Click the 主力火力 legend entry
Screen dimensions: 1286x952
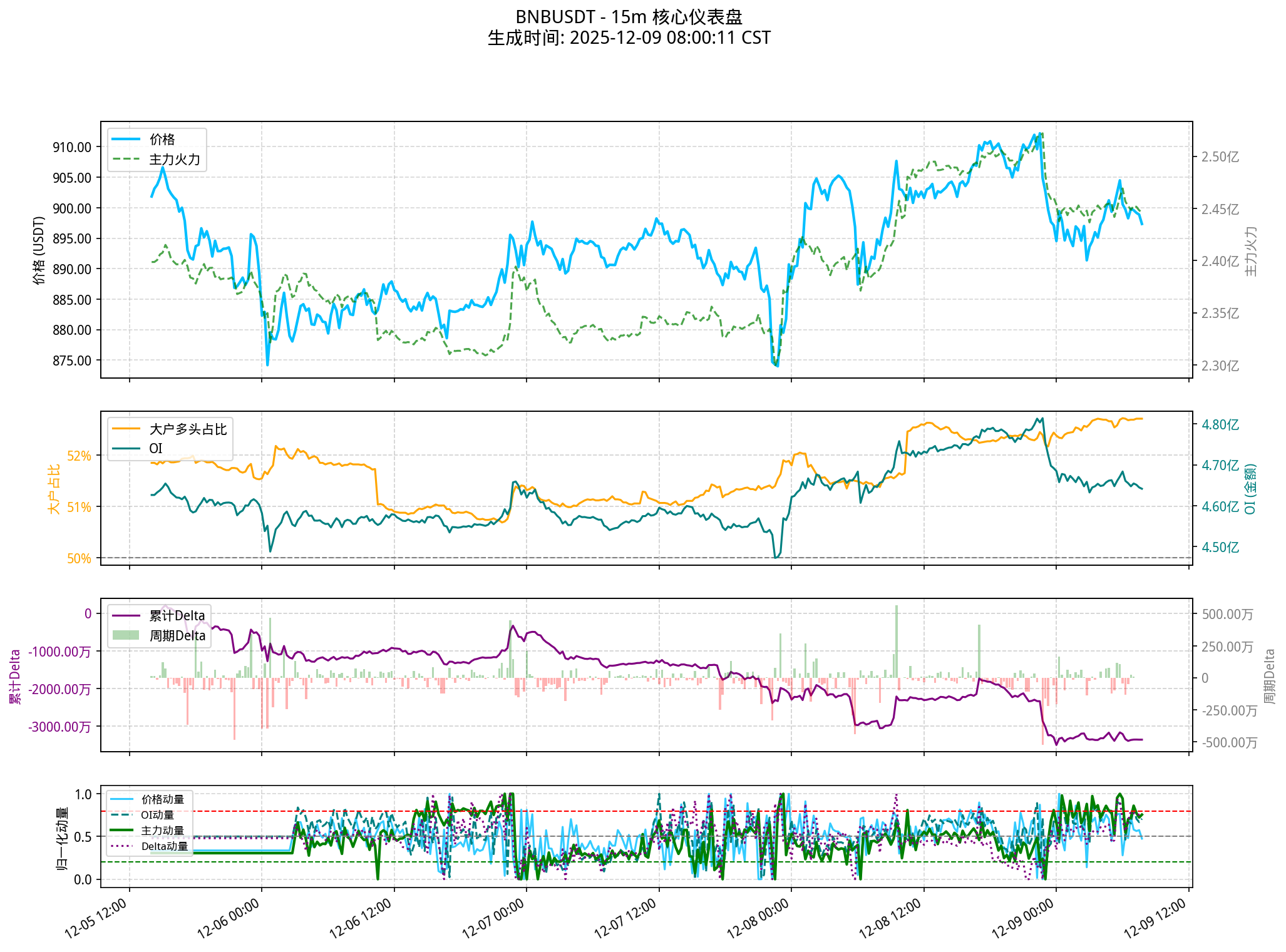point(174,160)
